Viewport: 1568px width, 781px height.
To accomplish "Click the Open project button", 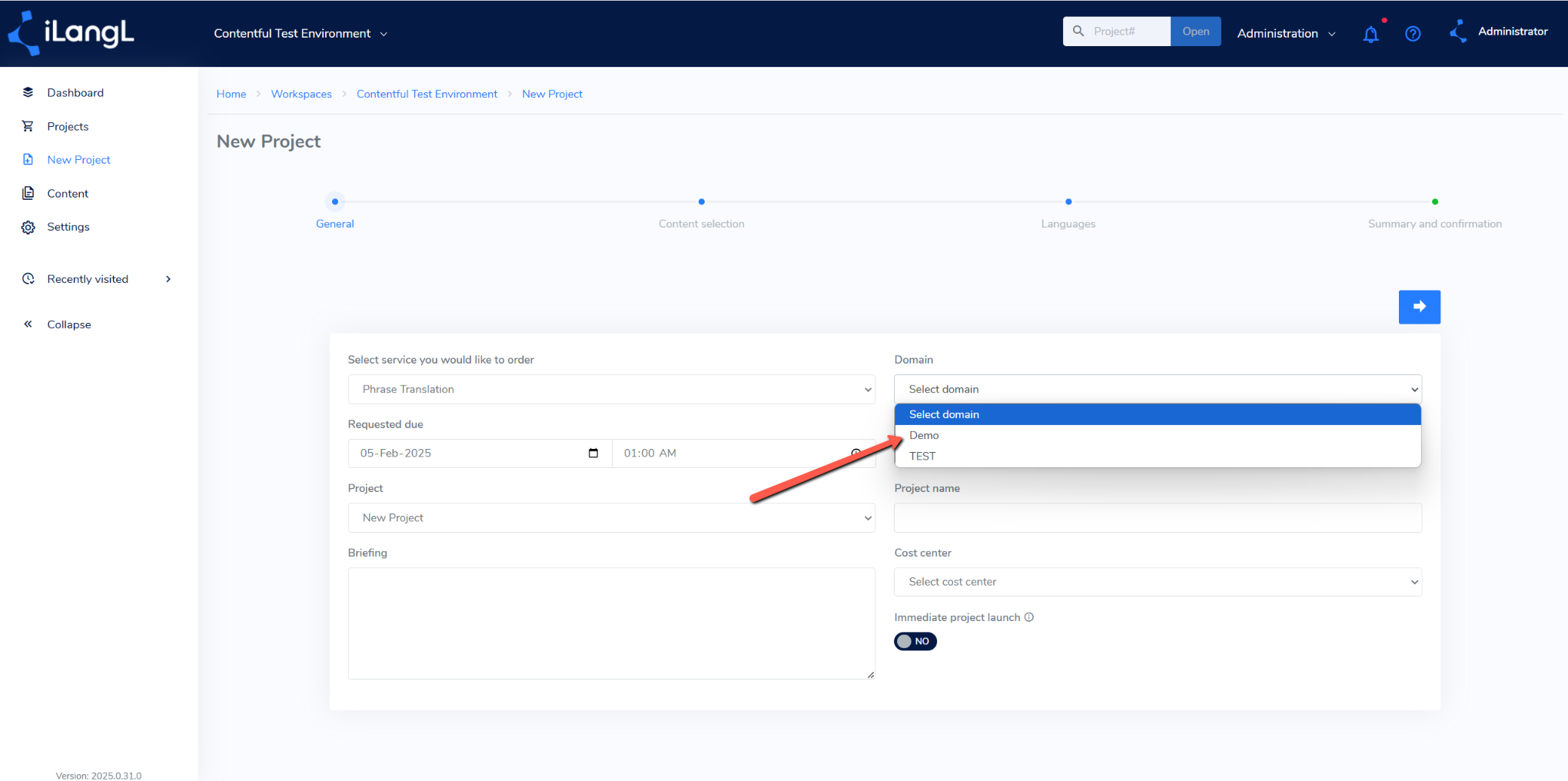I will pos(1195,32).
